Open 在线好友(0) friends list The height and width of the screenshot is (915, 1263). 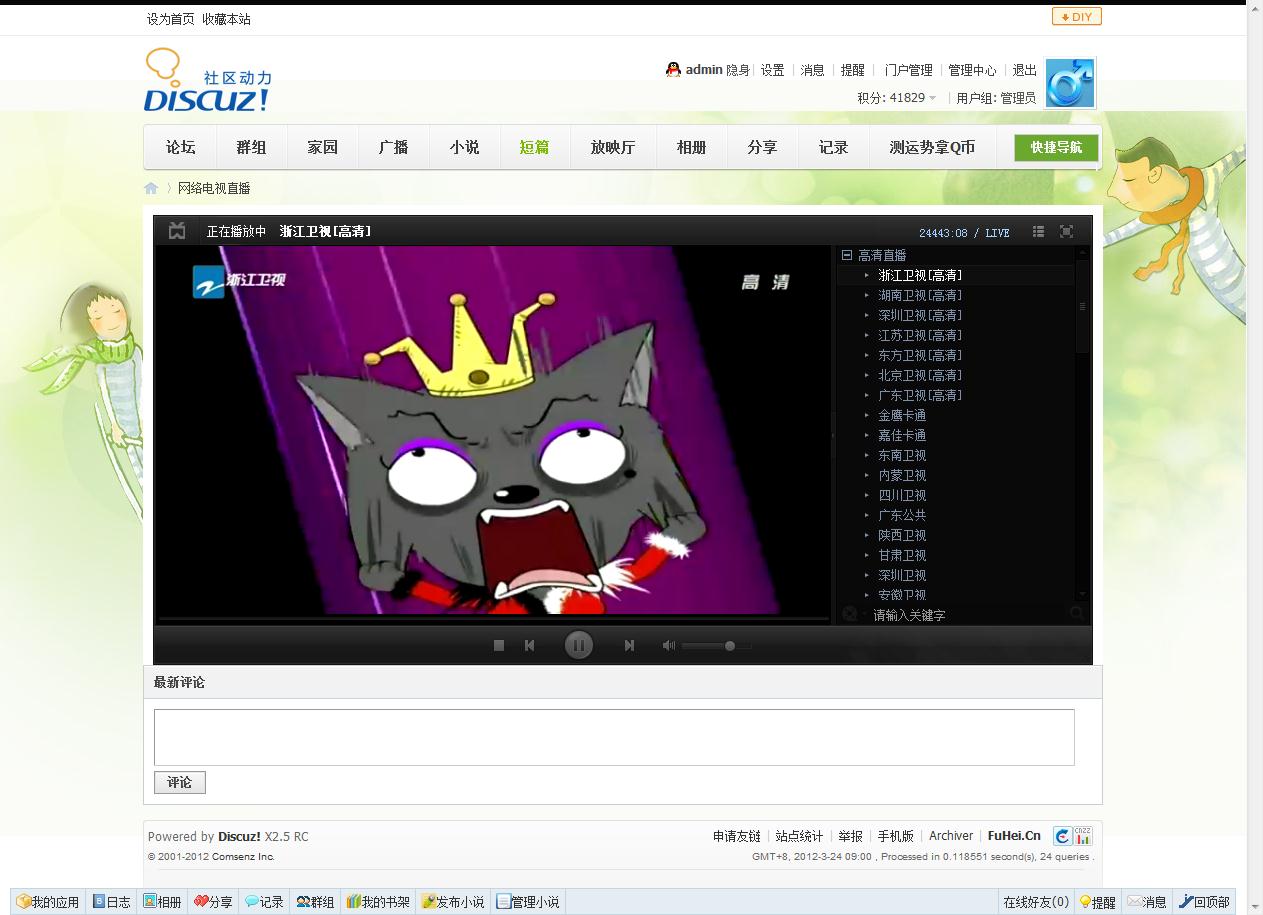click(1036, 901)
